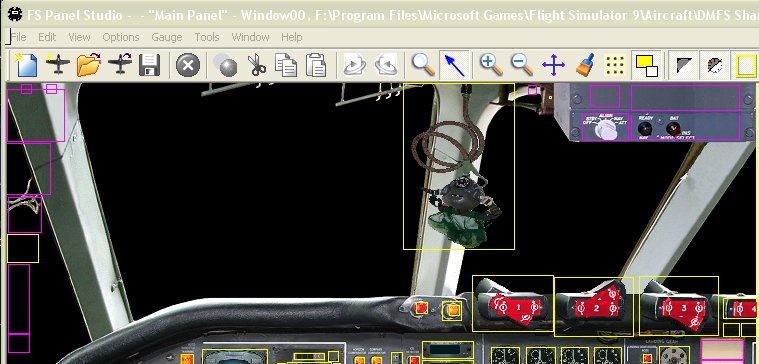
Task: Save the panel with floppy disk icon
Action: pyautogui.click(x=150, y=65)
